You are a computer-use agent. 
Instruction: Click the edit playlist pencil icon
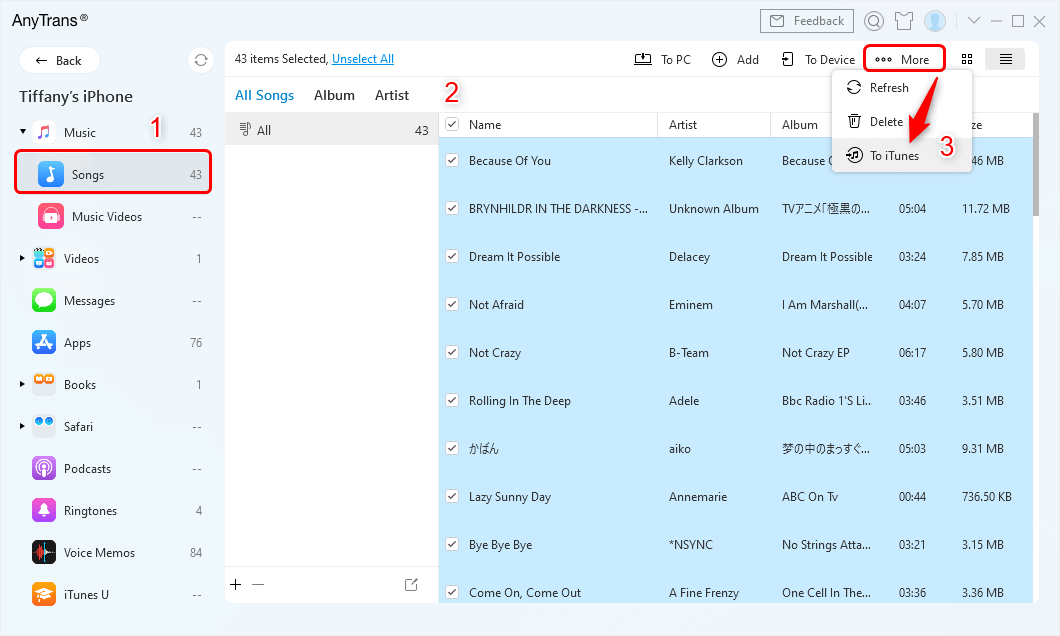411,585
